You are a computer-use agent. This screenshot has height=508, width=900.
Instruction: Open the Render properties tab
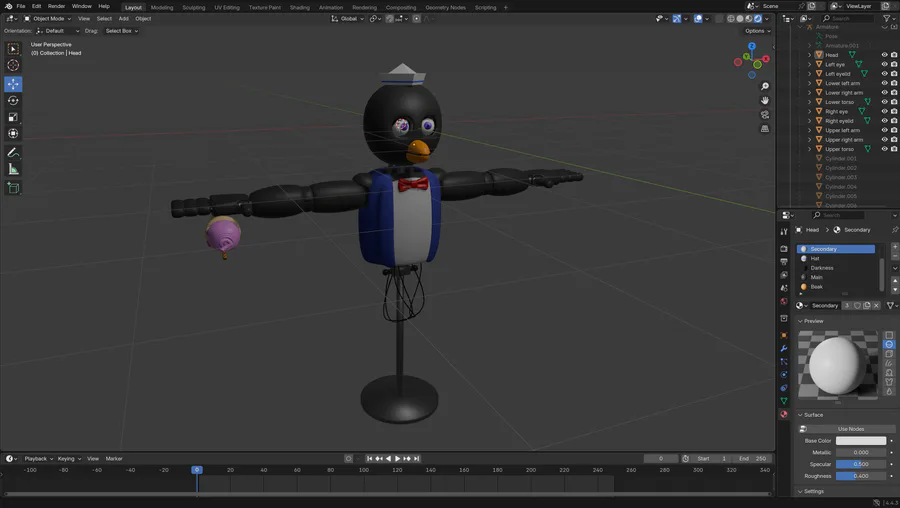pos(783,249)
